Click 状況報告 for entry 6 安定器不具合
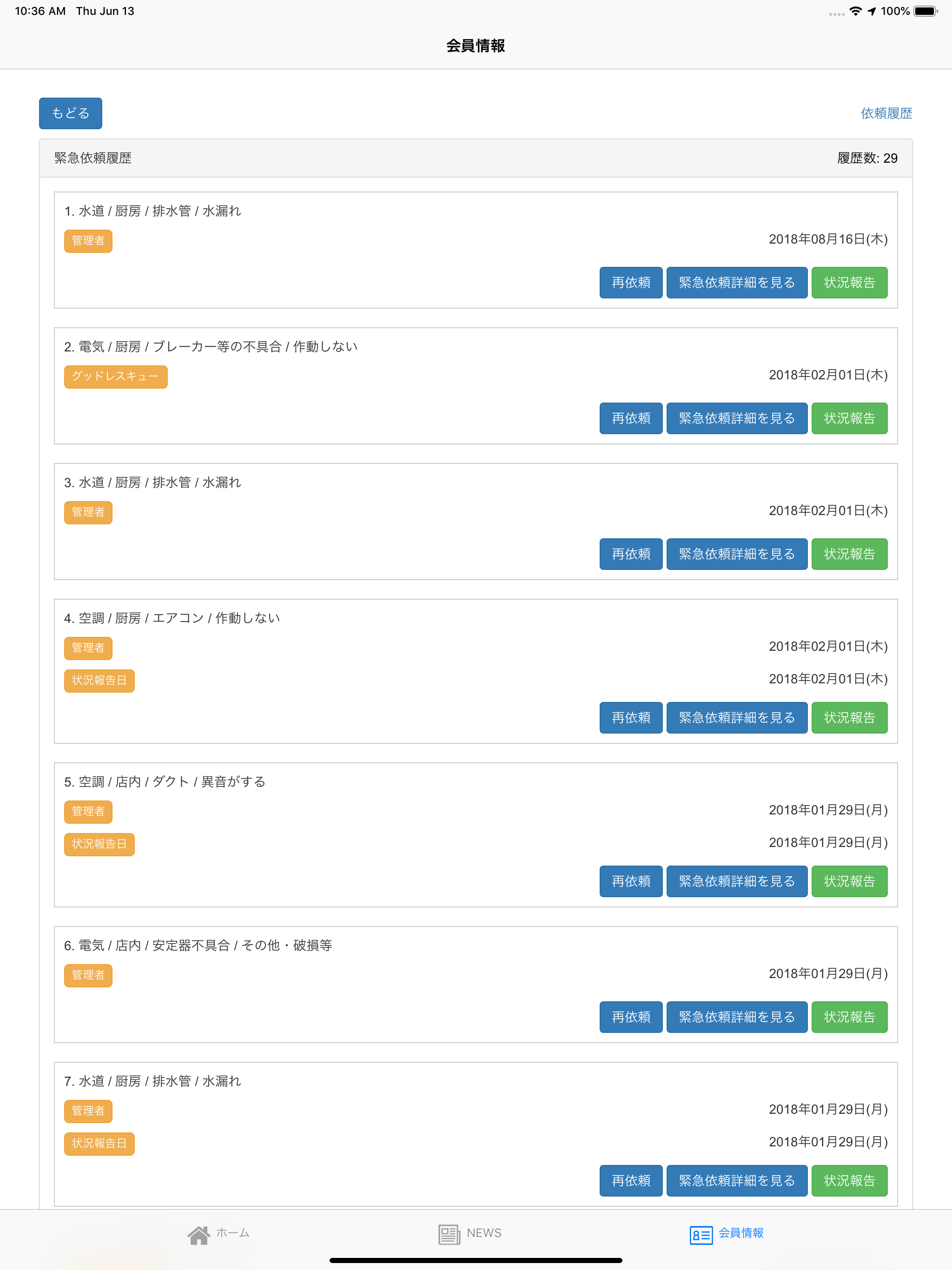Viewport: 952px width, 1270px height. (849, 1017)
